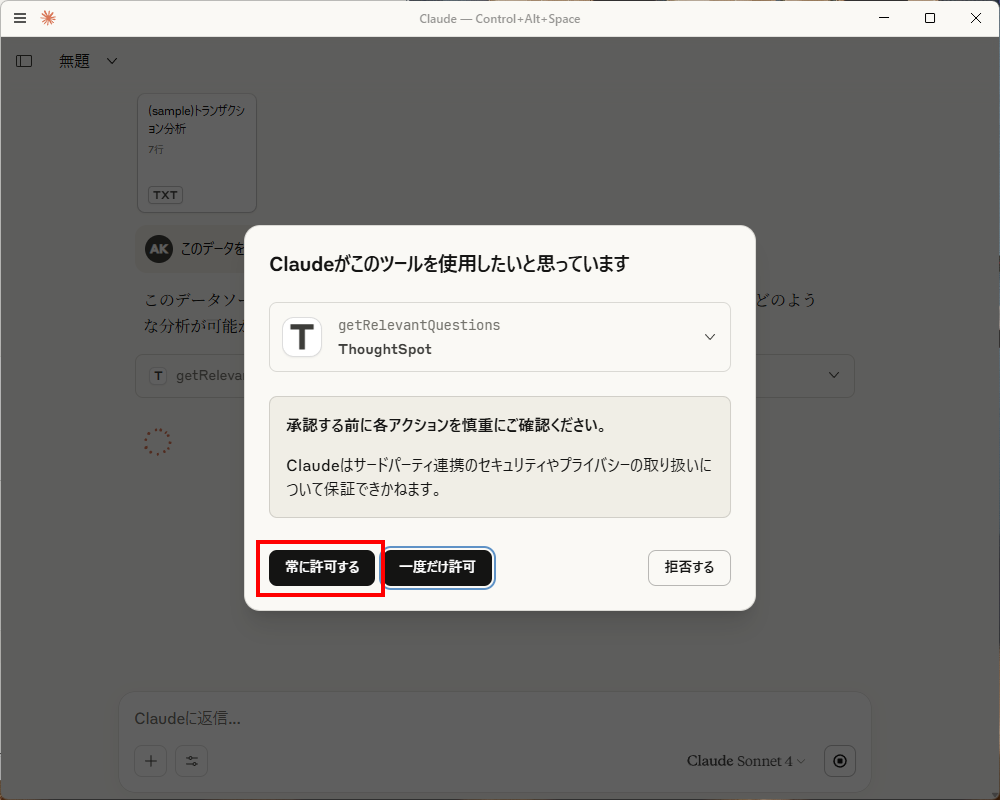
Task: Expand getRelevantQuestions tool details in dialog
Action: pyautogui.click(x=710, y=337)
